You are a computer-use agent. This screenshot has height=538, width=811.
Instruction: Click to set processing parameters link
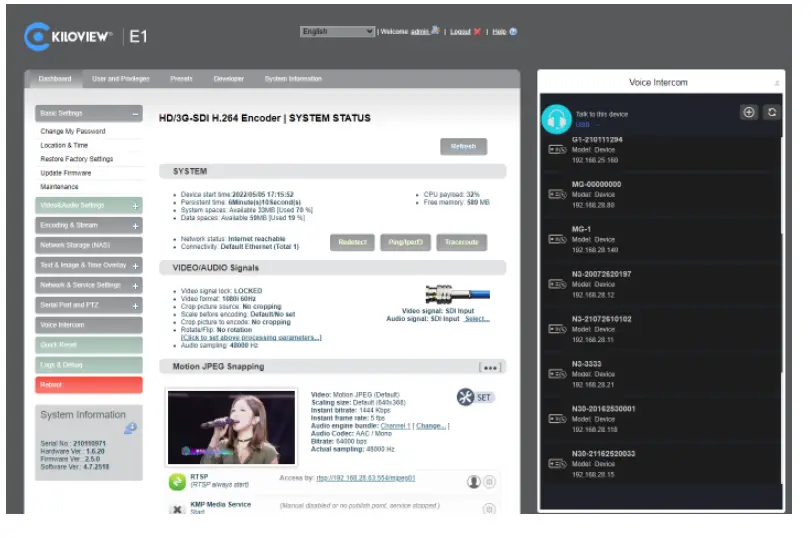(251, 337)
